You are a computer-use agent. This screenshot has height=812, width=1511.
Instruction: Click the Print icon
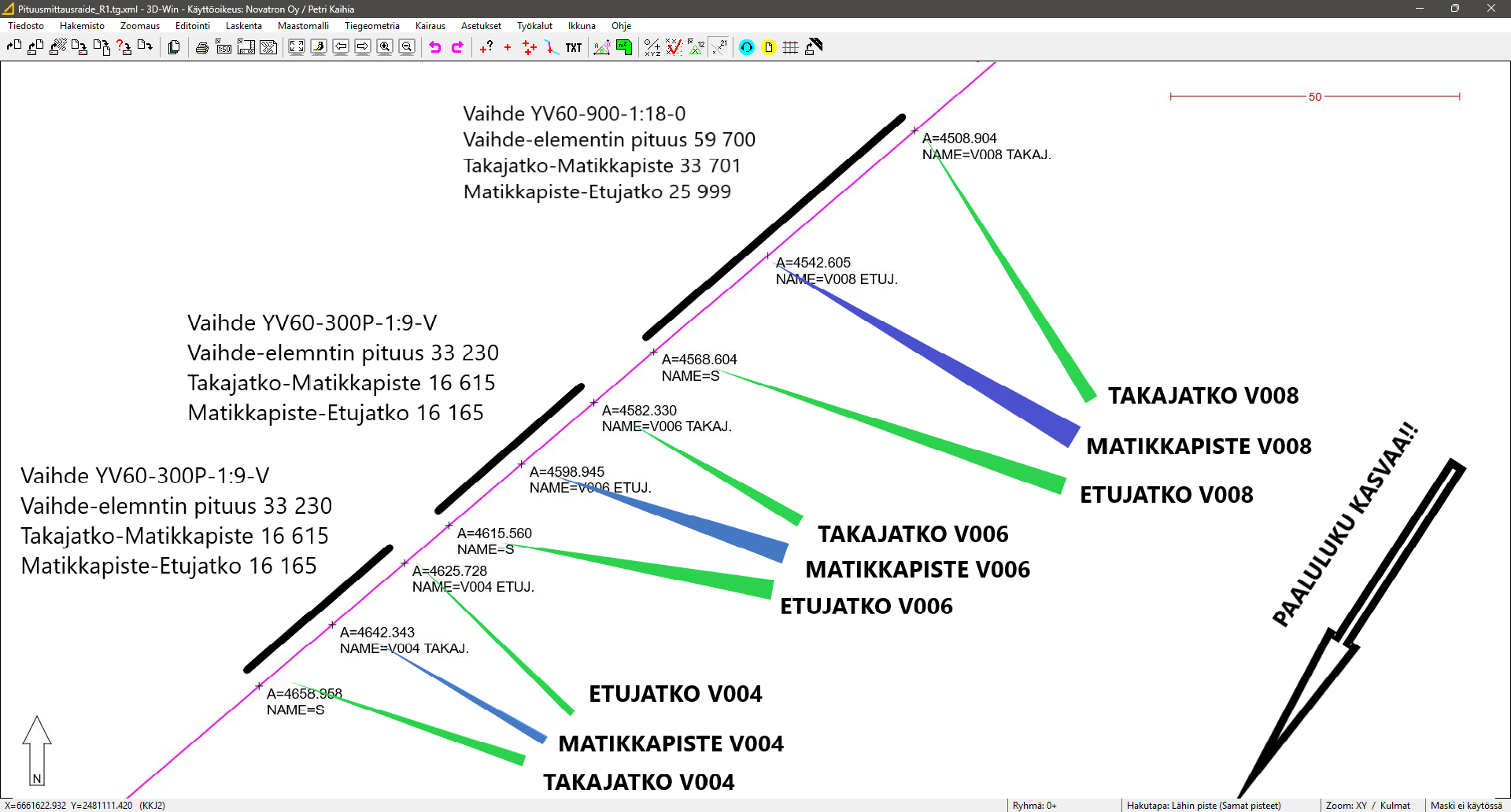click(201, 47)
